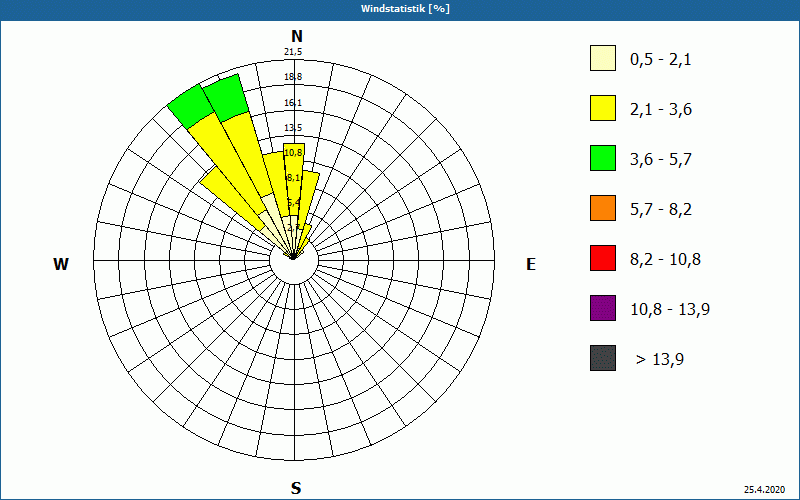The height and width of the screenshot is (500, 800).
Task: Click the yellow 2,1 - 3,6 legend swatch
Action: coord(603,108)
